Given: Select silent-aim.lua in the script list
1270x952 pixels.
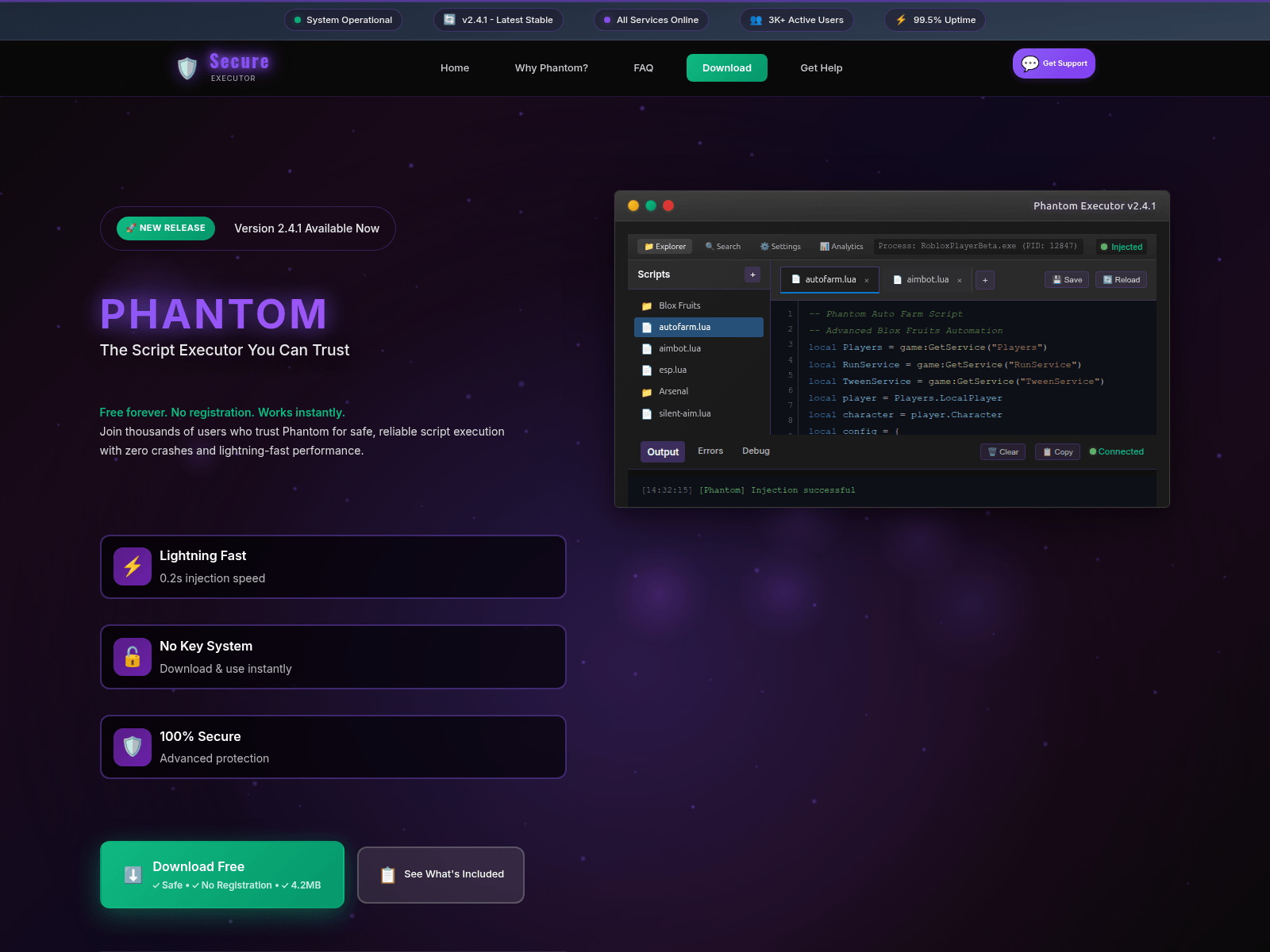Looking at the screenshot, I should [x=698, y=413].
